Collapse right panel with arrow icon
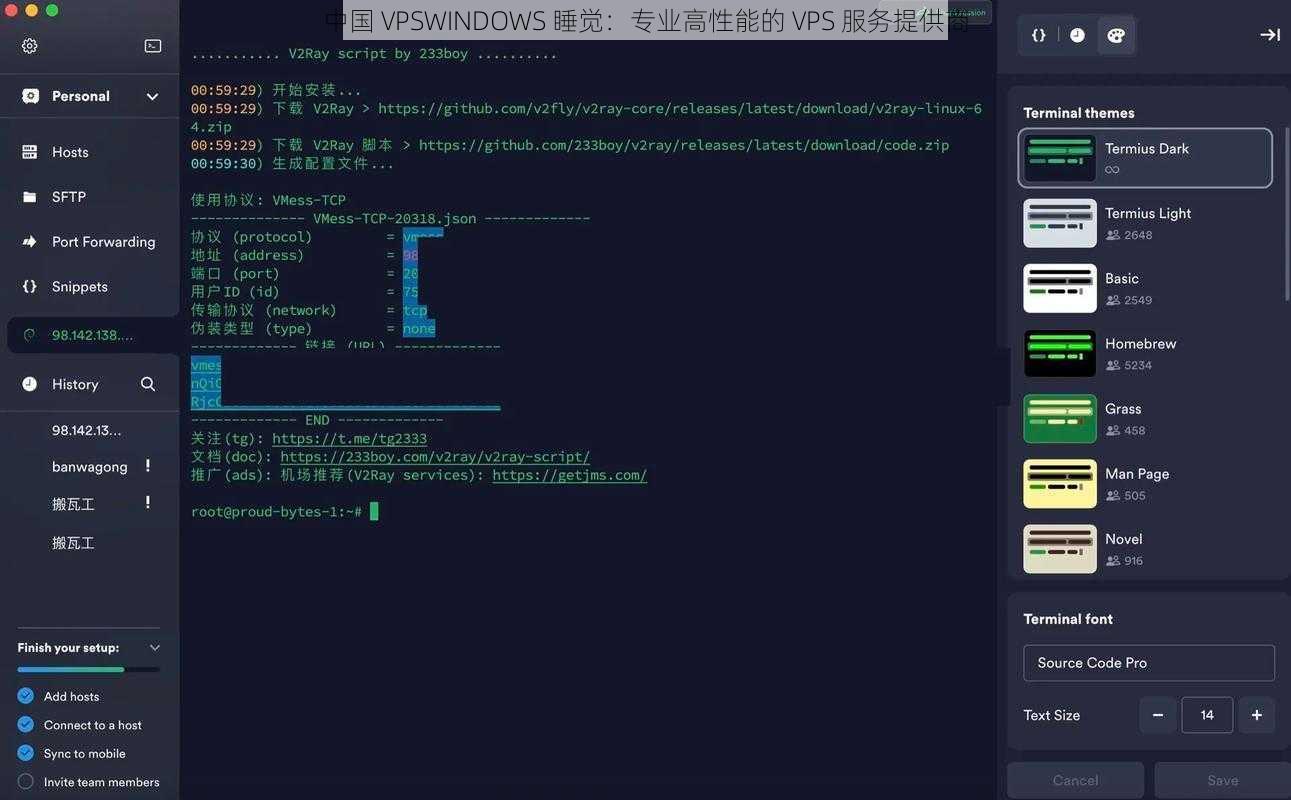 click(1270, 35)
